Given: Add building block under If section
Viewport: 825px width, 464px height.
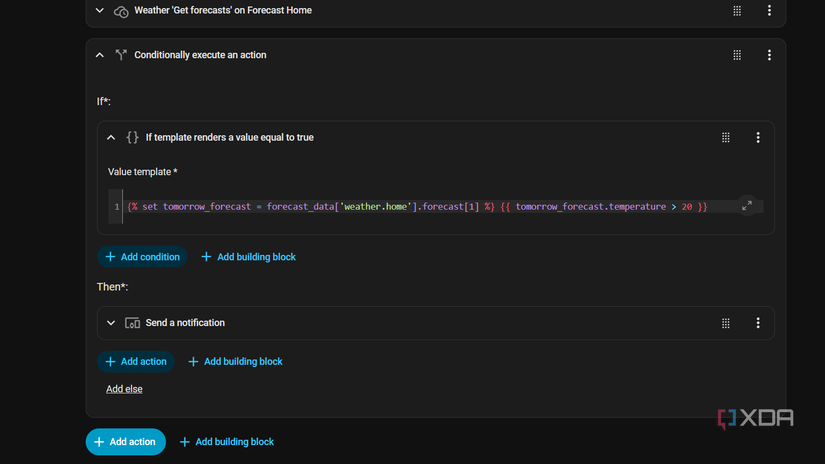Looking at the screenshot, I should 248,257.
